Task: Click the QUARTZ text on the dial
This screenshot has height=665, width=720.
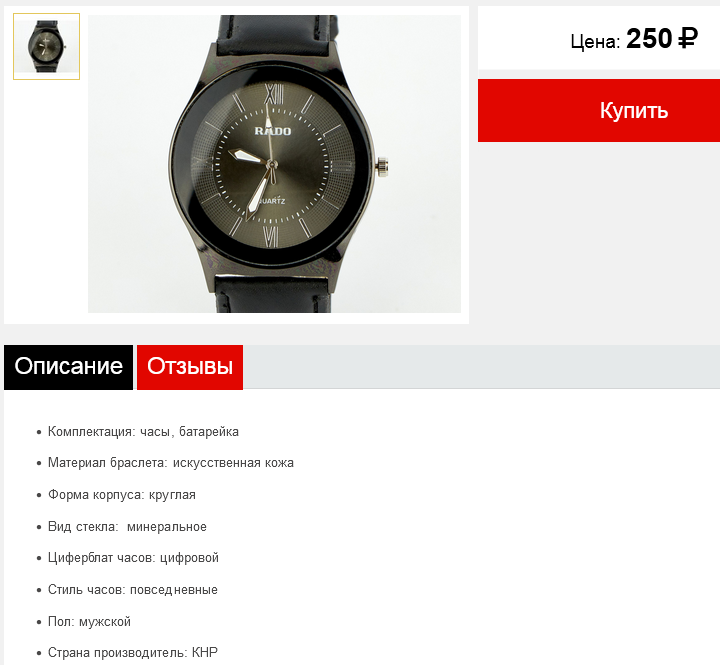Action: click(x=271, y=201)
